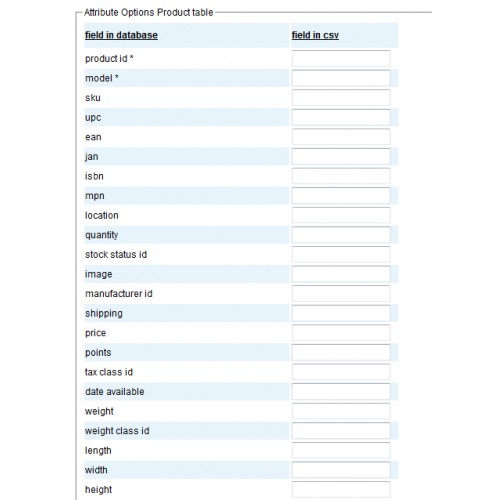Screen dimensions: 500x500
Task: Focus the quantity csv text box
Action: coord(341,235)
